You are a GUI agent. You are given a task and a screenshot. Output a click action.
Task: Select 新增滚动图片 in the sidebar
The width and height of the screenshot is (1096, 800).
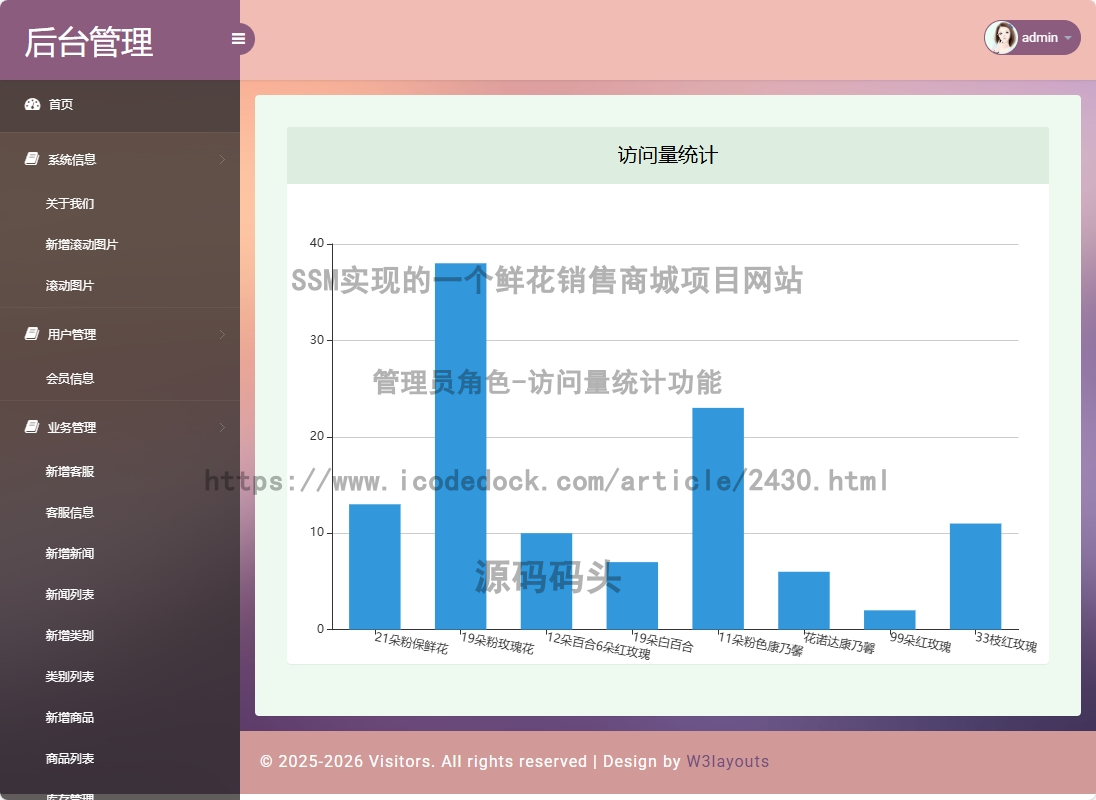pos(82,245)
